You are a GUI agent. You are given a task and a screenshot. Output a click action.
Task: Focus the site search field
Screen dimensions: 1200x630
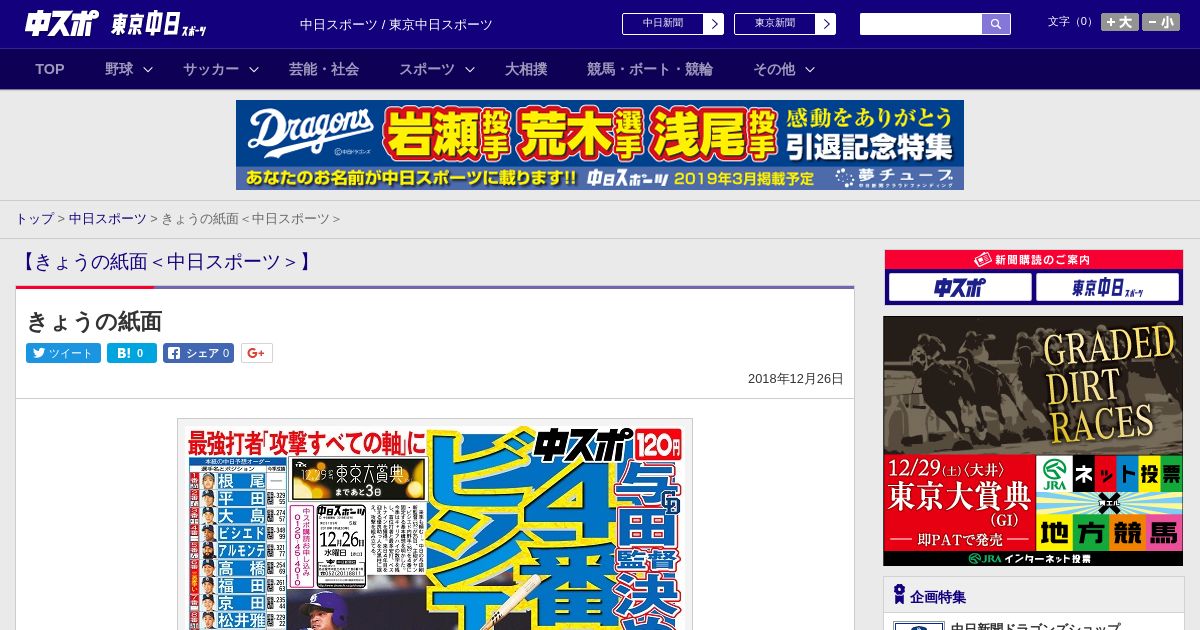[921, 24]
